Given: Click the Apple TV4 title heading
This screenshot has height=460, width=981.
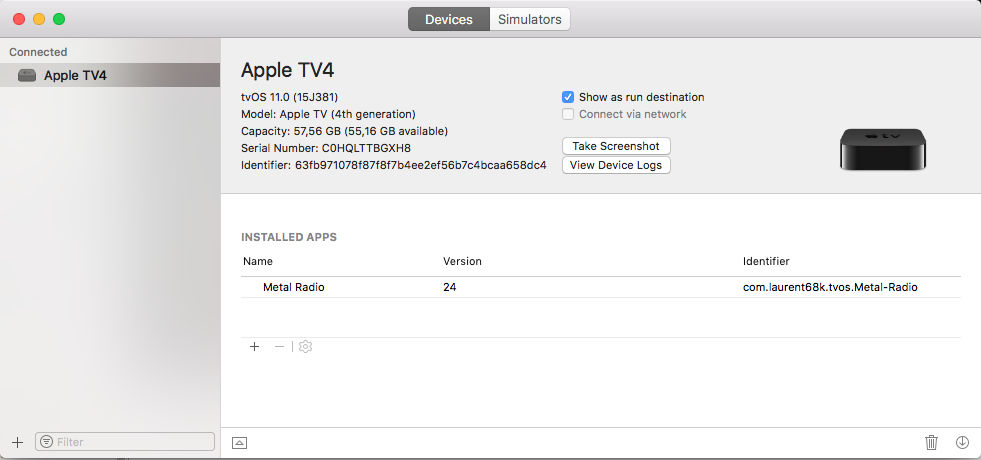Looking at the screenshot, I should click(x=288, y=70).
